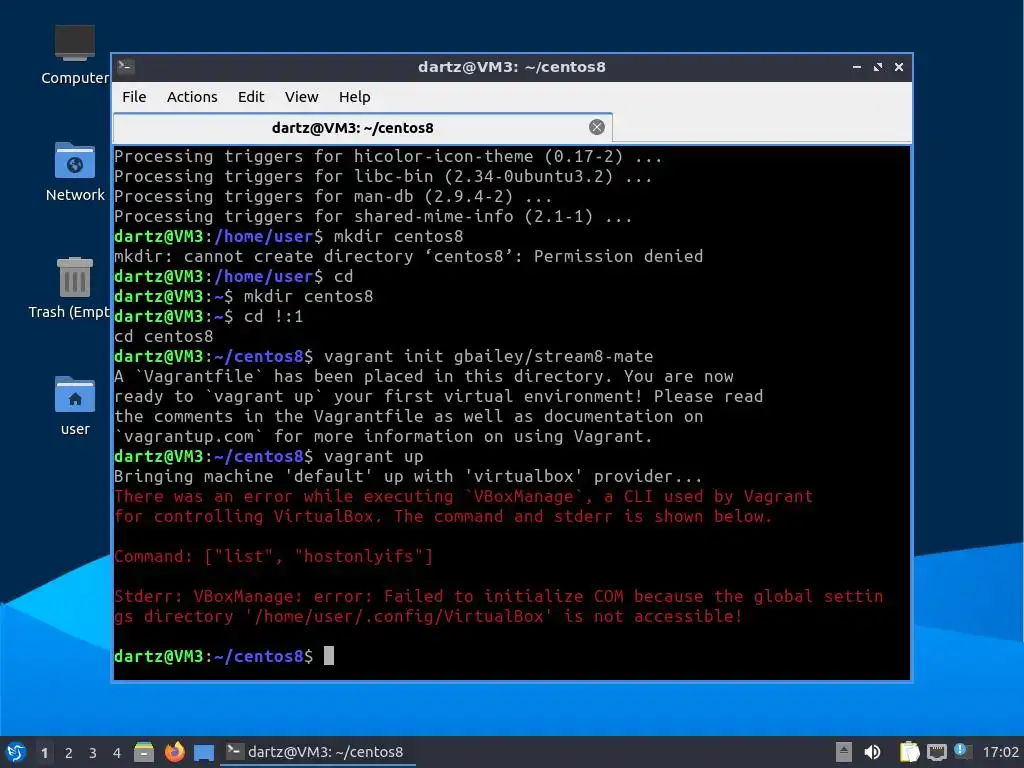Open the network status tray icon
Viewport: 1024px width, 768px height.
[936, 752]
